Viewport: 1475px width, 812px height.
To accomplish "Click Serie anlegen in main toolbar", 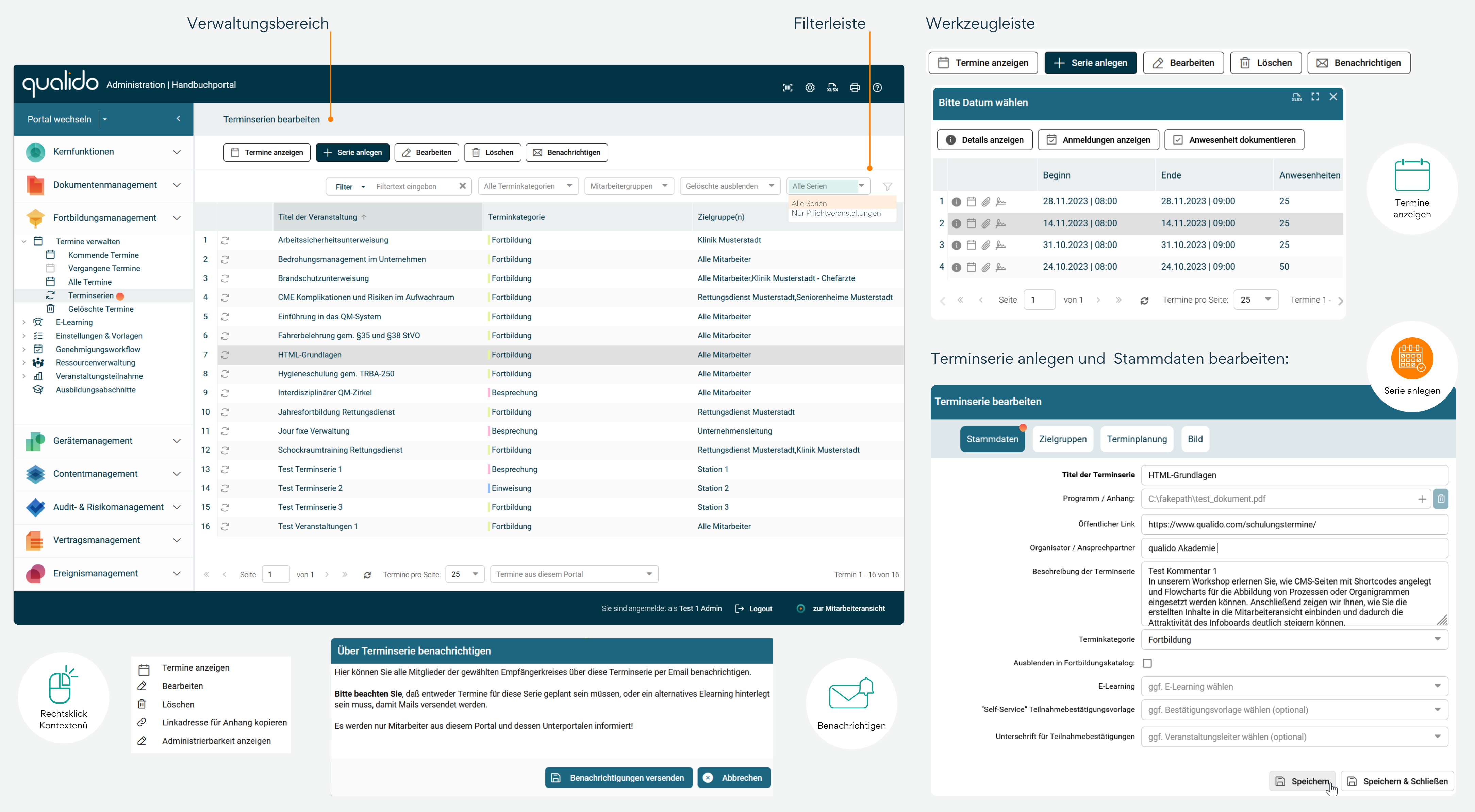I will tap(353, 152).
